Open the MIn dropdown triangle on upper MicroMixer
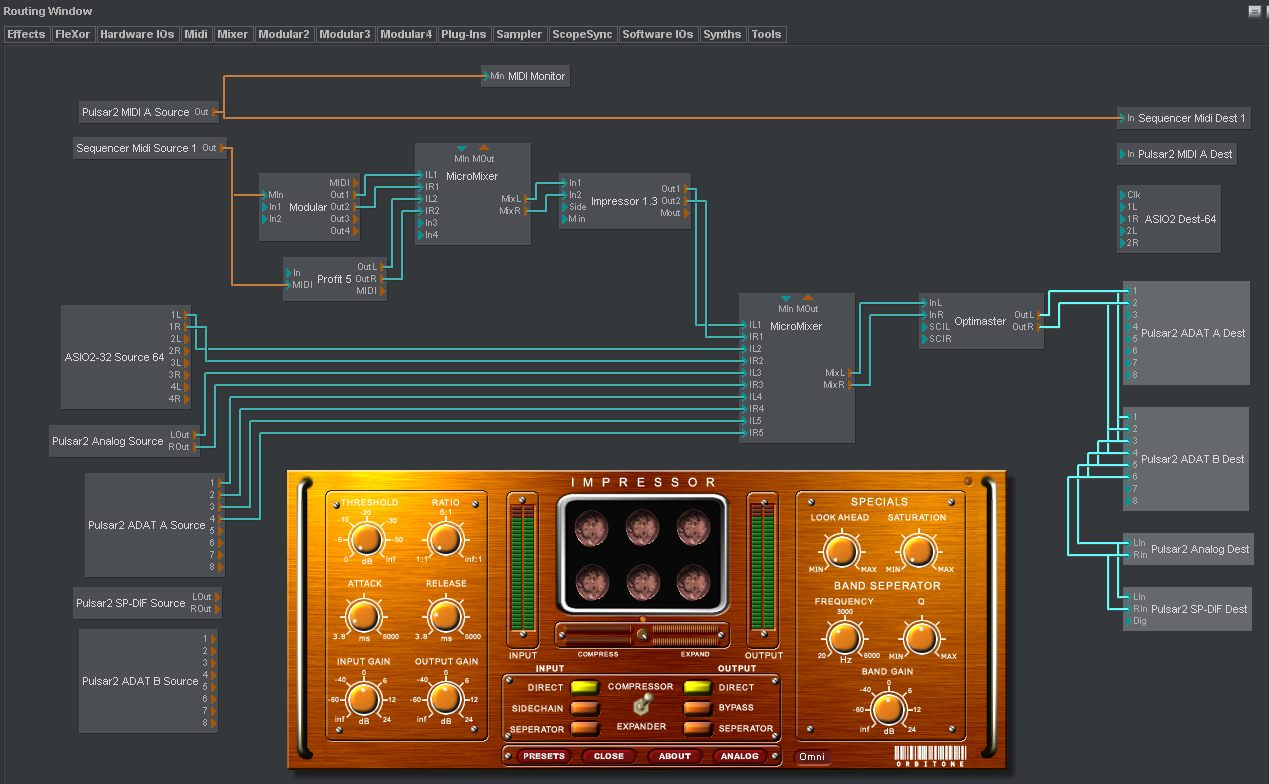This screenshot has height=784, width=1269. 461,146
